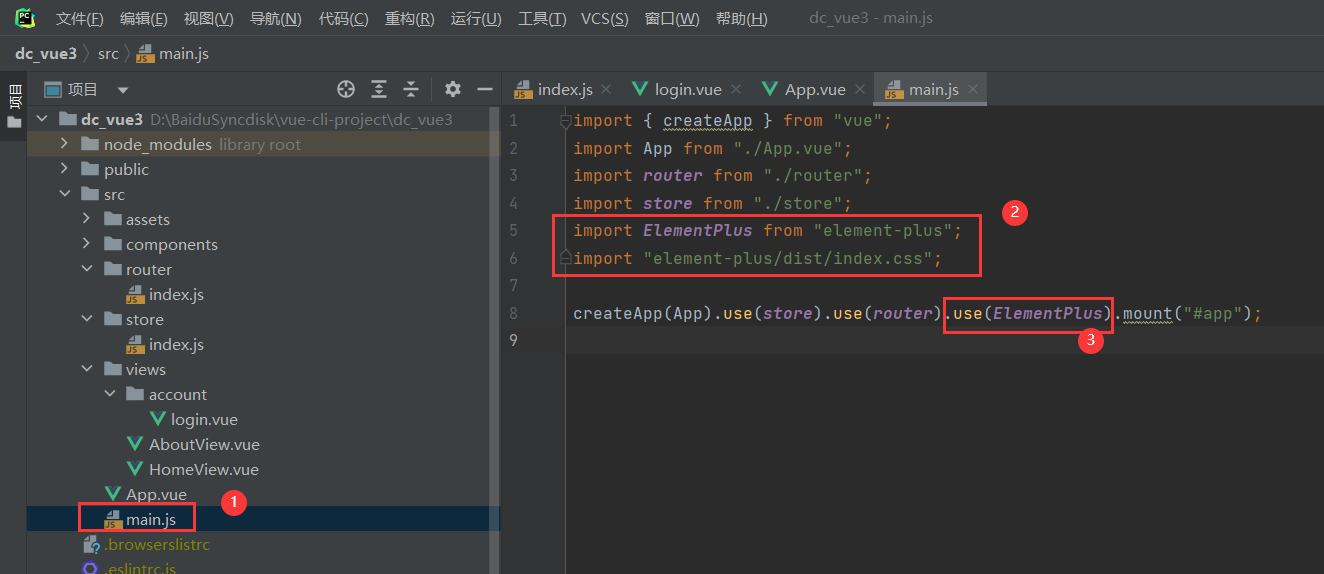Click mount call on line 8
Screen dimensions: 1324x574
pos(1147,313)
